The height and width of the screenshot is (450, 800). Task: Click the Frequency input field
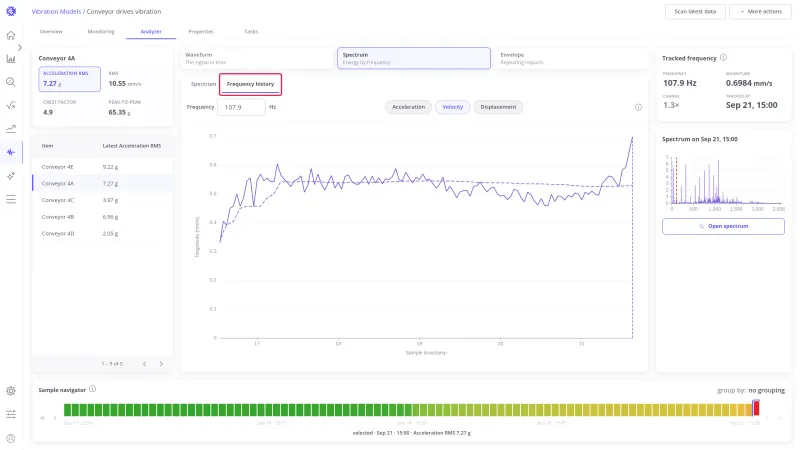[x=241, y=107]
